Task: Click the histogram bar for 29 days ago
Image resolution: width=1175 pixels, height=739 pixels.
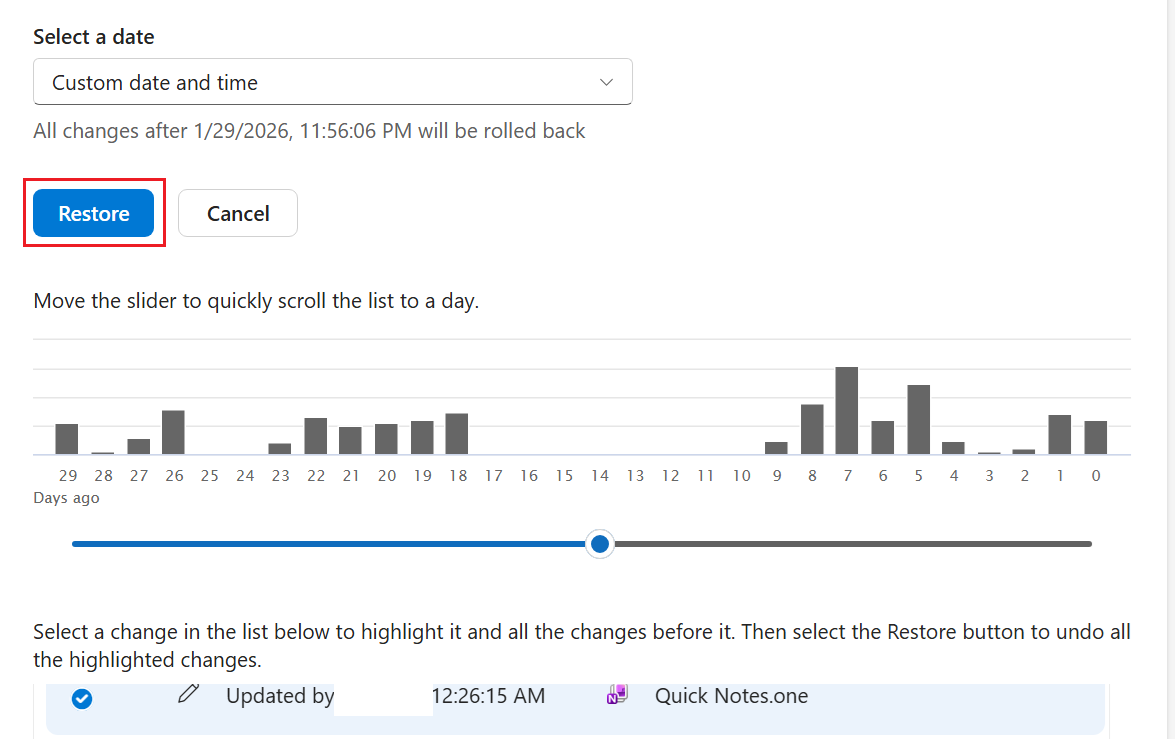Action: (x=67, y=439)
